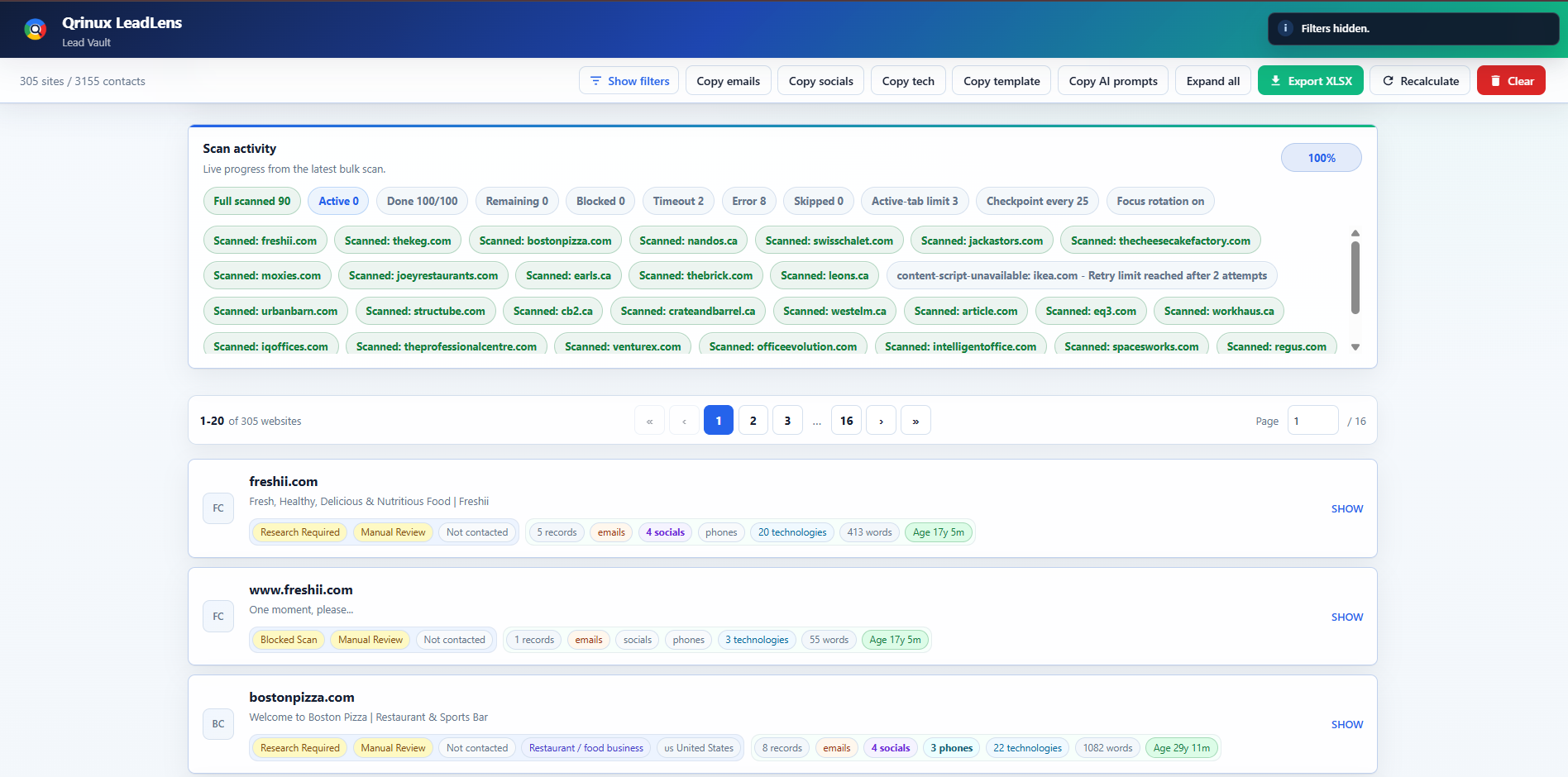Go to next page with › button
The image size is (1568, 777).
coord(881,421)
